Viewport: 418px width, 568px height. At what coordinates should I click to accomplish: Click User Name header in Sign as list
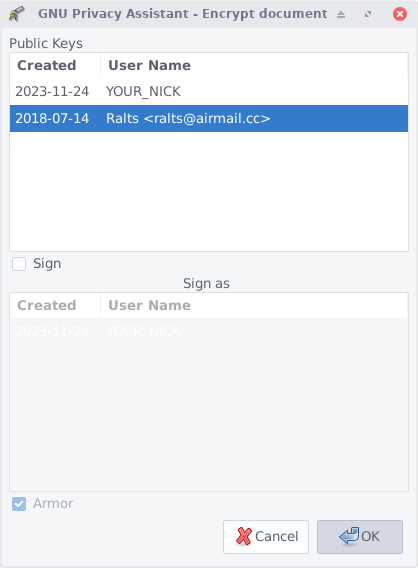tap(254, 305)
